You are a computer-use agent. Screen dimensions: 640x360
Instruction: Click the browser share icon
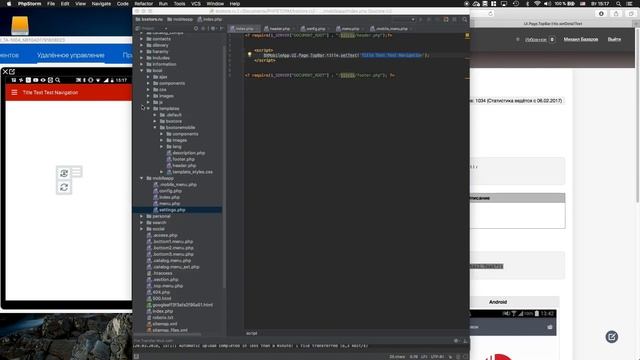(616, 13)
